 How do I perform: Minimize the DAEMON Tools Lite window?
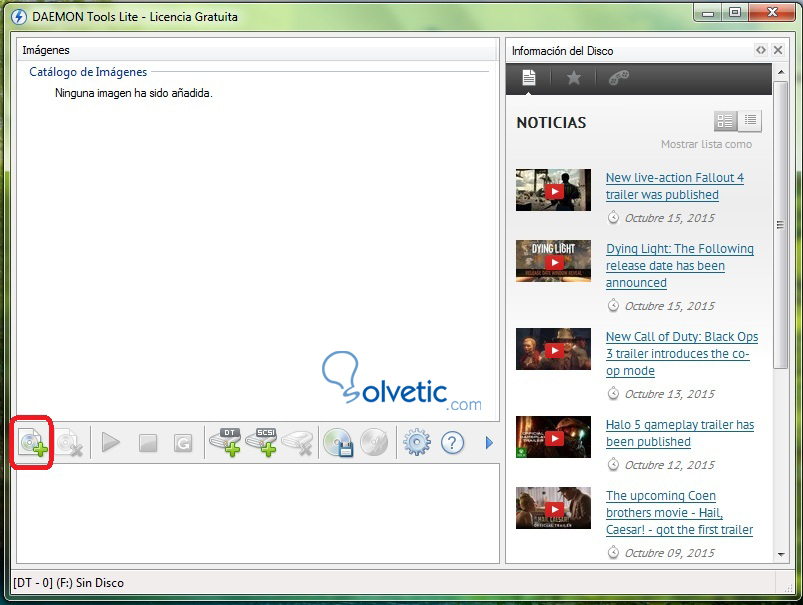click(x=708, y=13)
